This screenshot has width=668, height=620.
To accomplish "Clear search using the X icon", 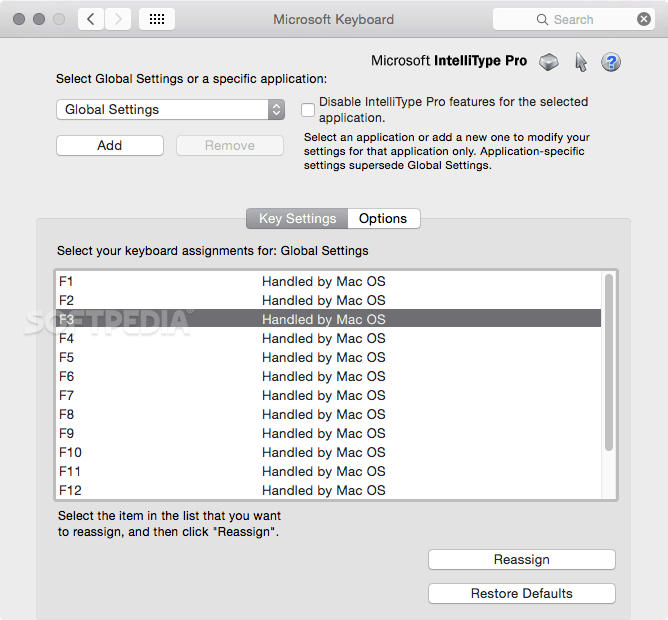I will [644, 19].
